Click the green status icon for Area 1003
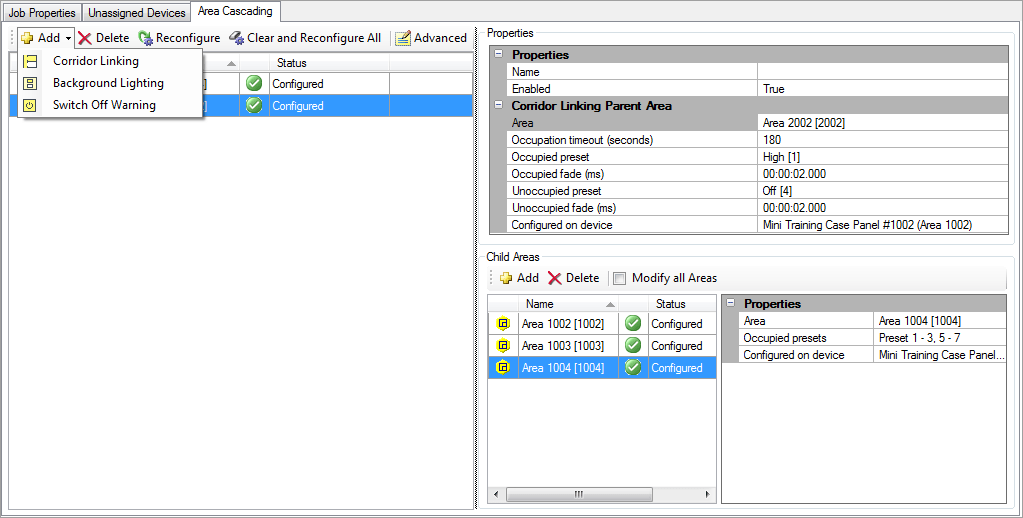 tap(633, 346)
